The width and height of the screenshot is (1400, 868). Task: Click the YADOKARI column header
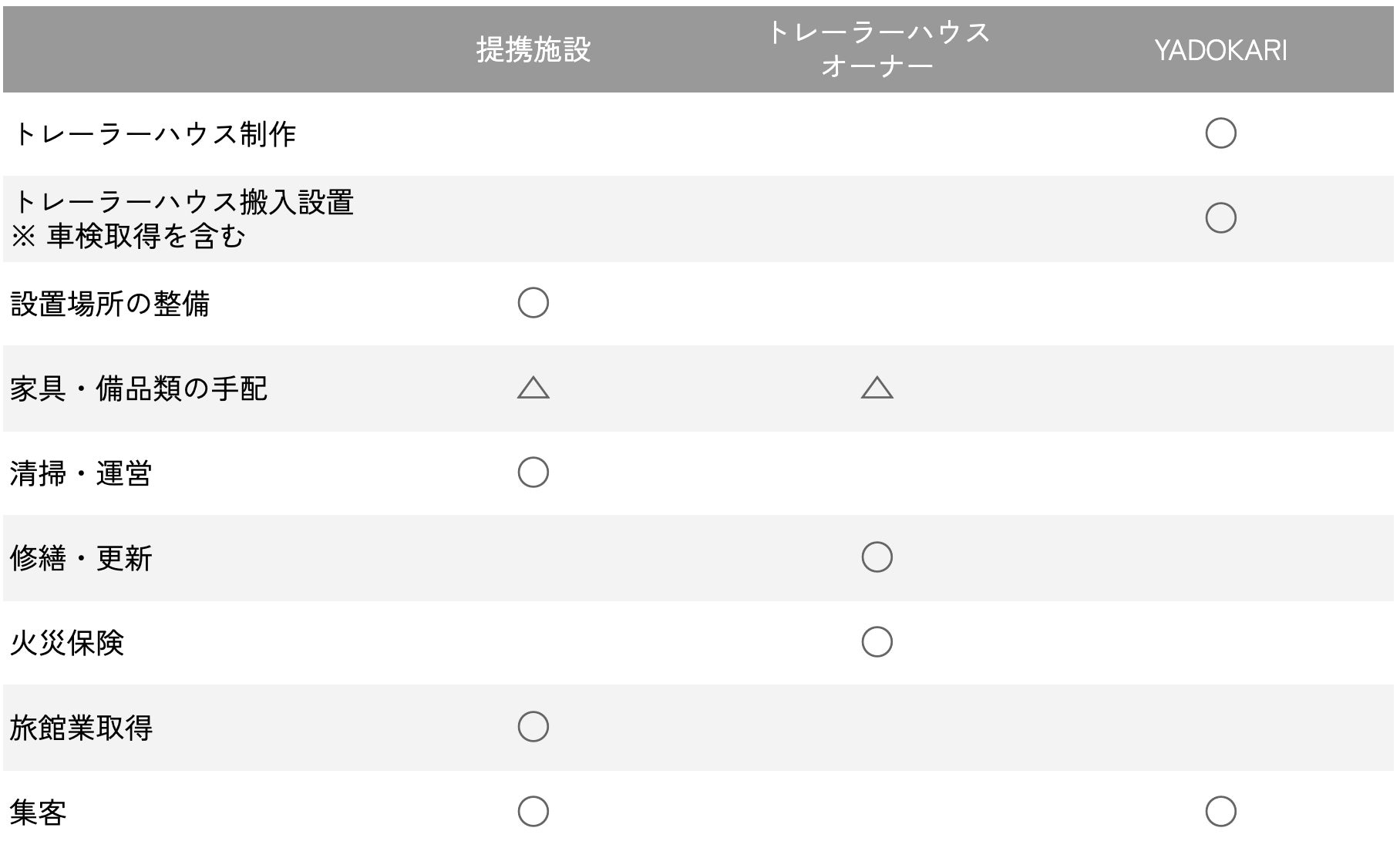(1220, 50)
